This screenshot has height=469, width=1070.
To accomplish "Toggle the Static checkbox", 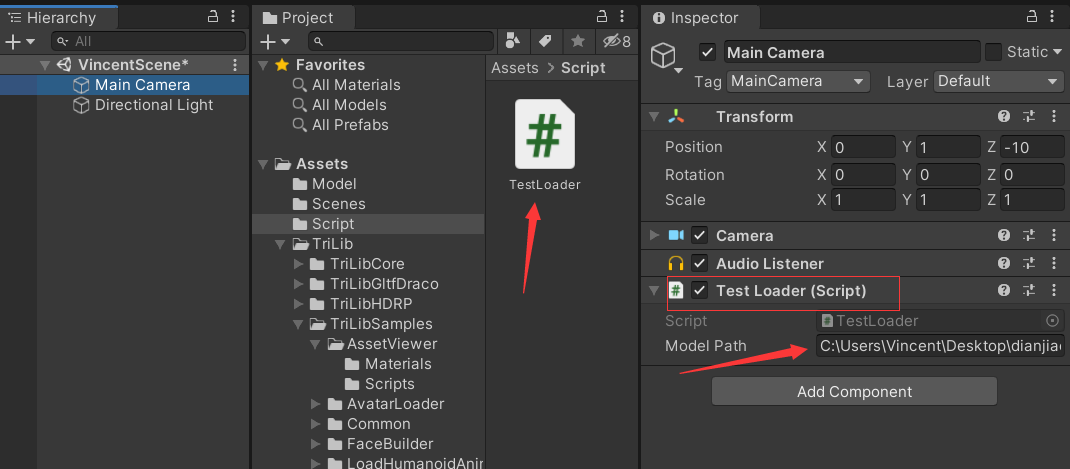I will click(993, 52).
